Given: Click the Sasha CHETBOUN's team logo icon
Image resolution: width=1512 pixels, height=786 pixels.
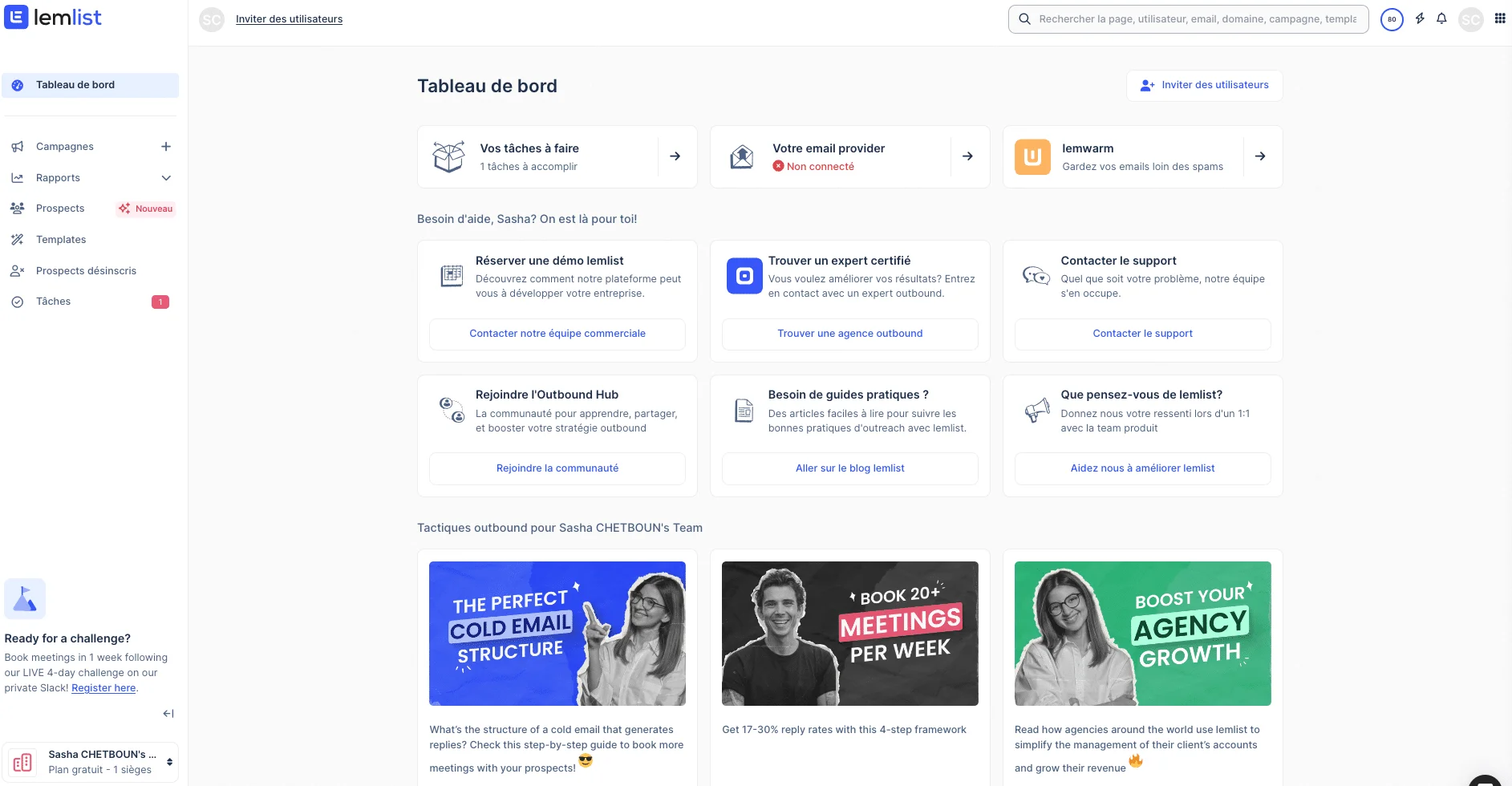Looking at the screenshot, I should (22, 762).
